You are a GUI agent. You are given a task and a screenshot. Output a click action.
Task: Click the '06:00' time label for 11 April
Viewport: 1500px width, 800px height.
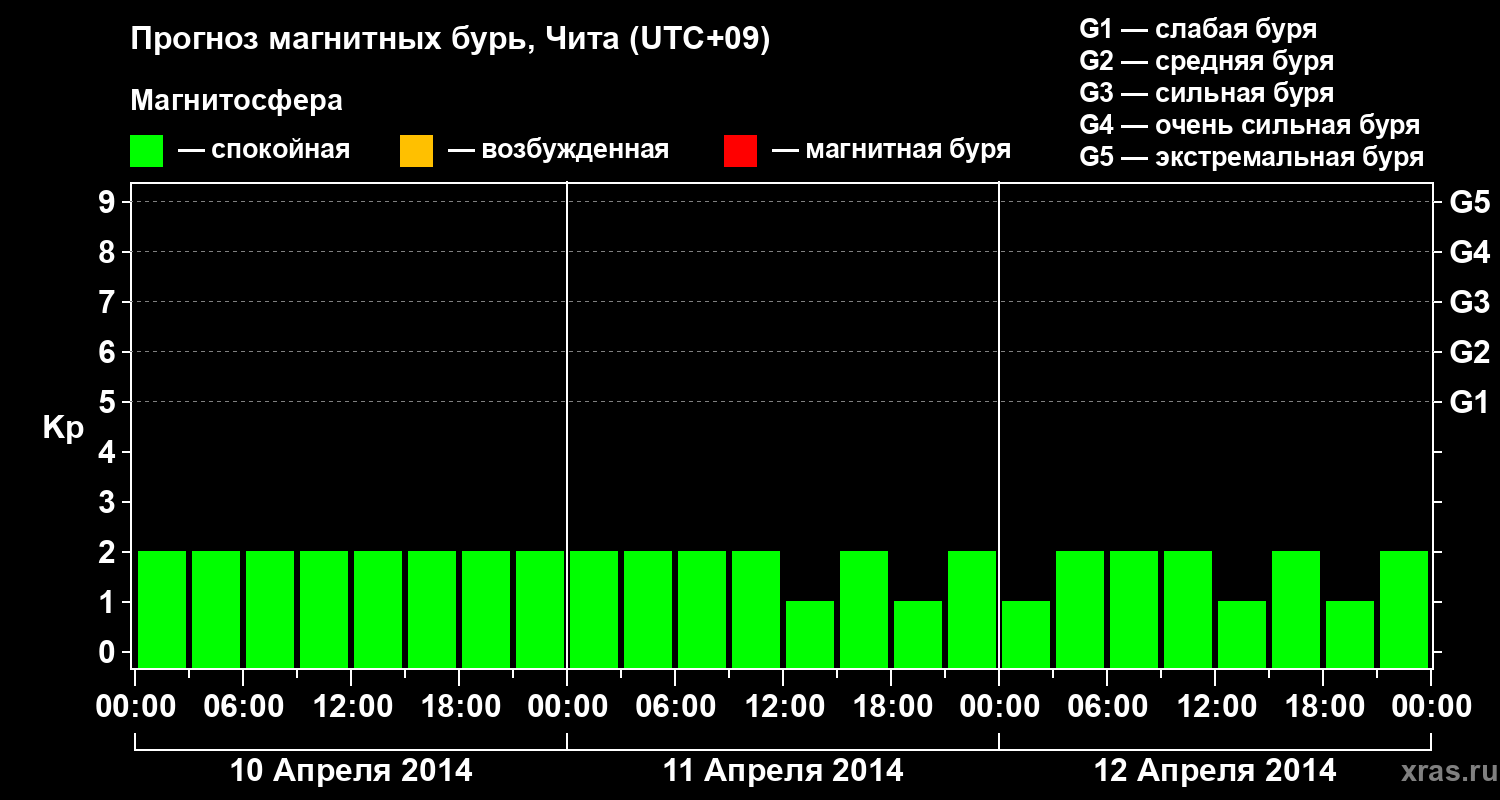pyautogui.click(x=676, y=707)
